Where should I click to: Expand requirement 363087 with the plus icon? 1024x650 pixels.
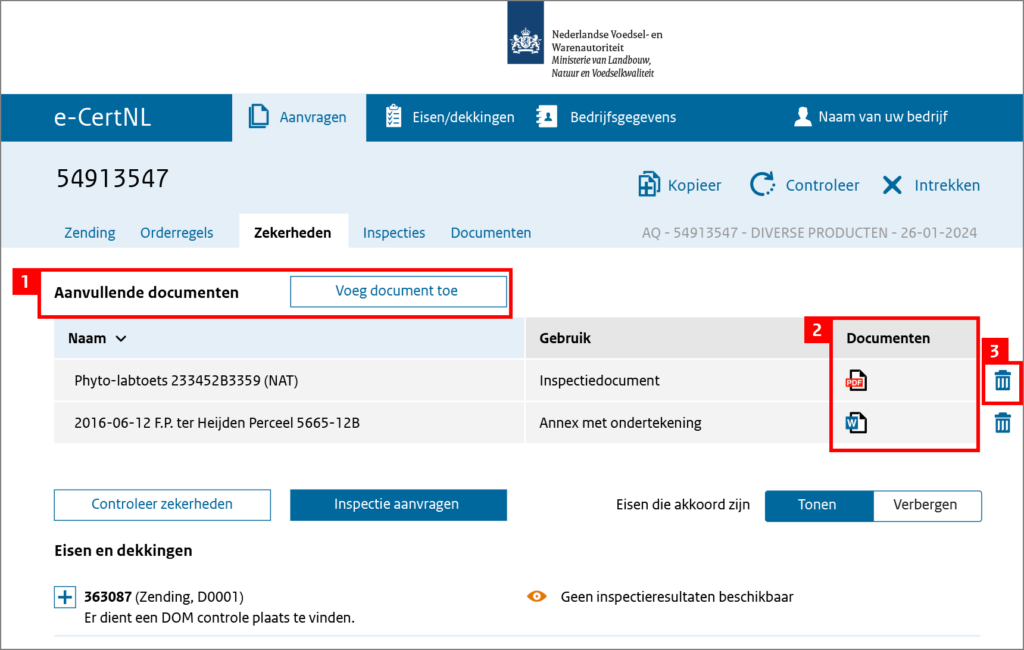tap(64, 596)
